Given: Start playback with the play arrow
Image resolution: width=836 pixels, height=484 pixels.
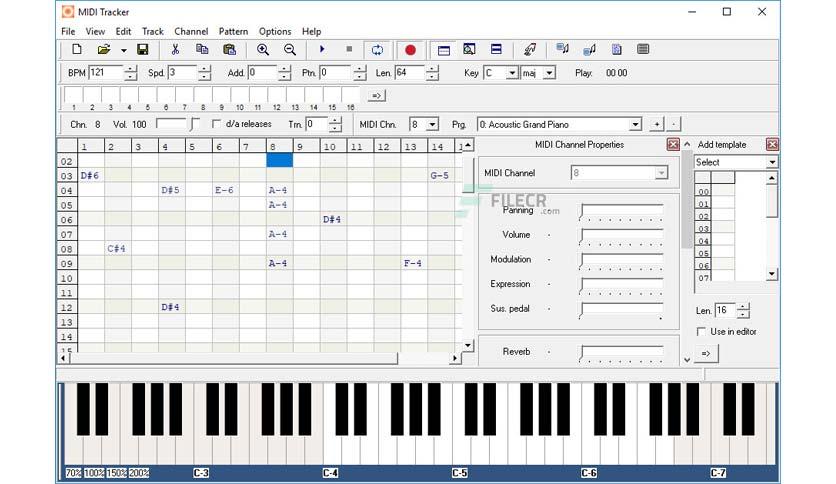Looking at the screenshot, I should tap(322, 50).
